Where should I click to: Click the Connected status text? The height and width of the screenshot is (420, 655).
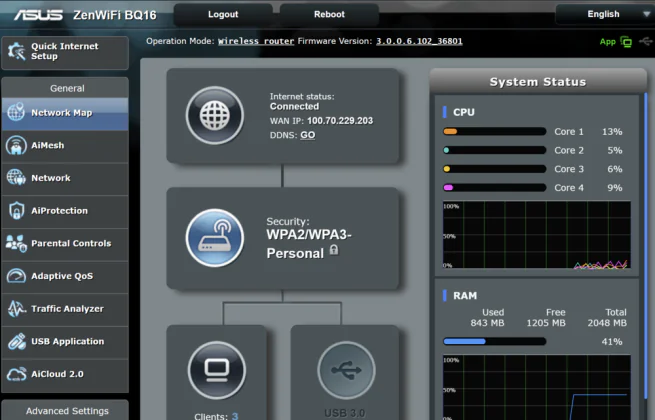[294, 107]
